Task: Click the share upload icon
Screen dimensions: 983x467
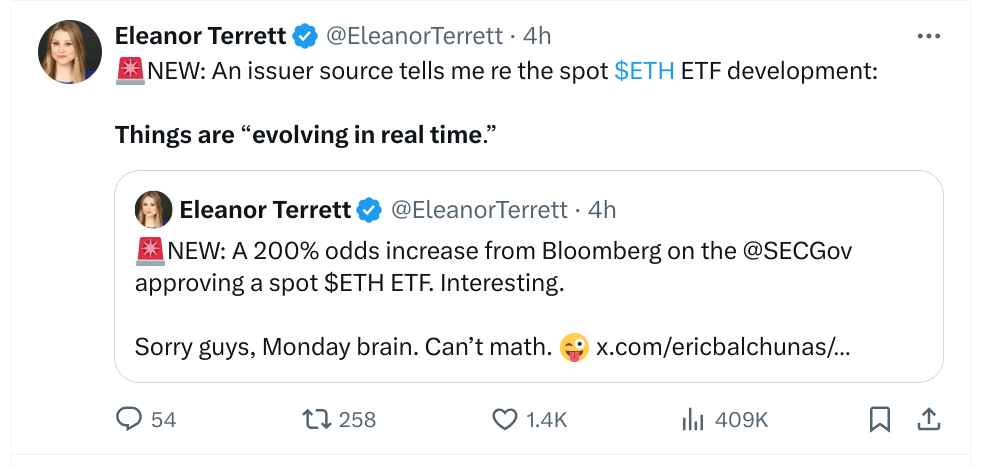Action: (927, 420)
